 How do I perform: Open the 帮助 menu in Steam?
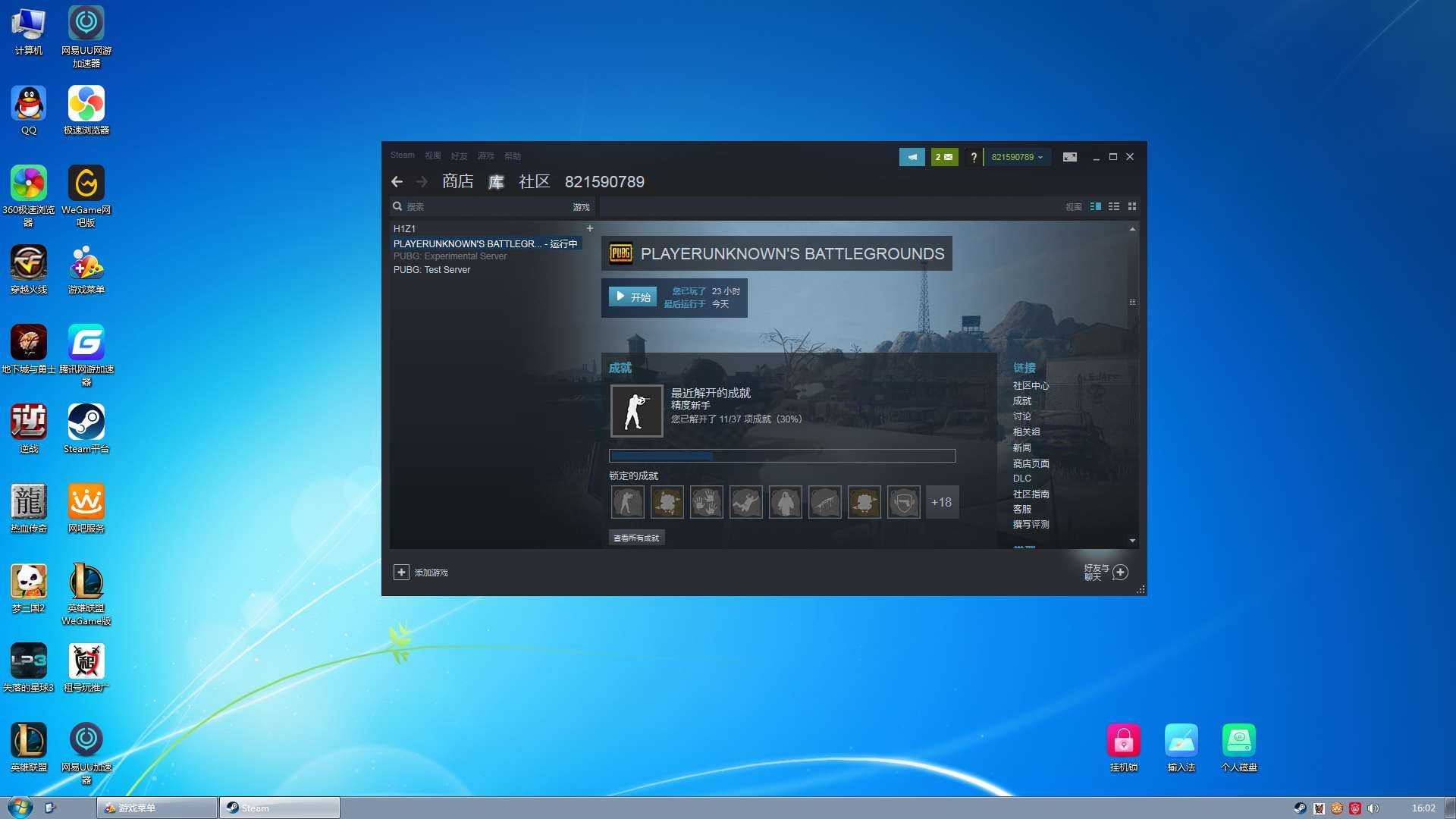click(513, 156)
